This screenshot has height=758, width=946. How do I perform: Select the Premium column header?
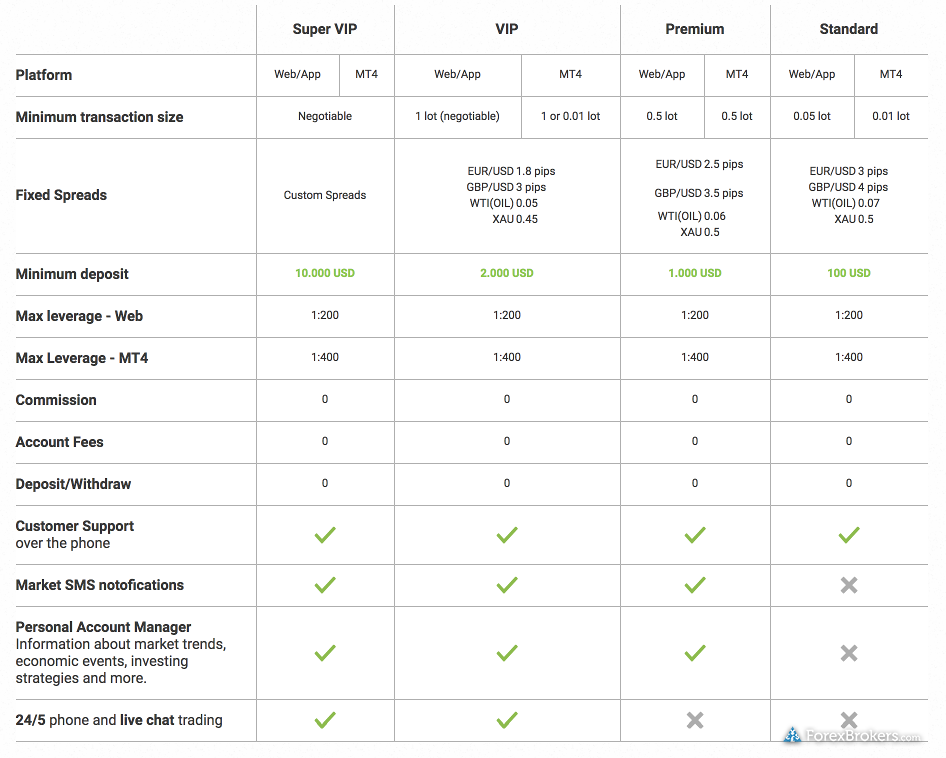tap(695, 29)
